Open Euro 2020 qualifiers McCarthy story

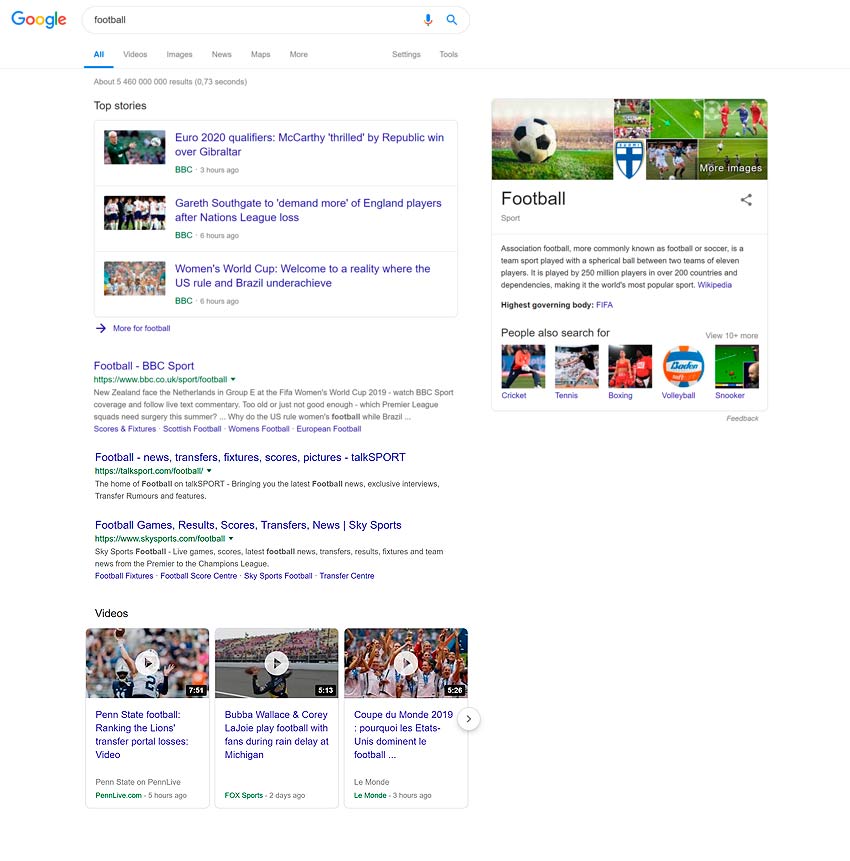coord(309,144)
